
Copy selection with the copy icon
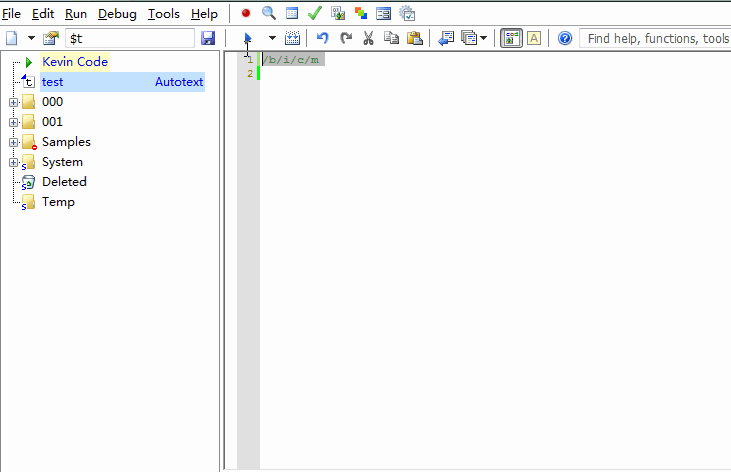pos(391,38)
